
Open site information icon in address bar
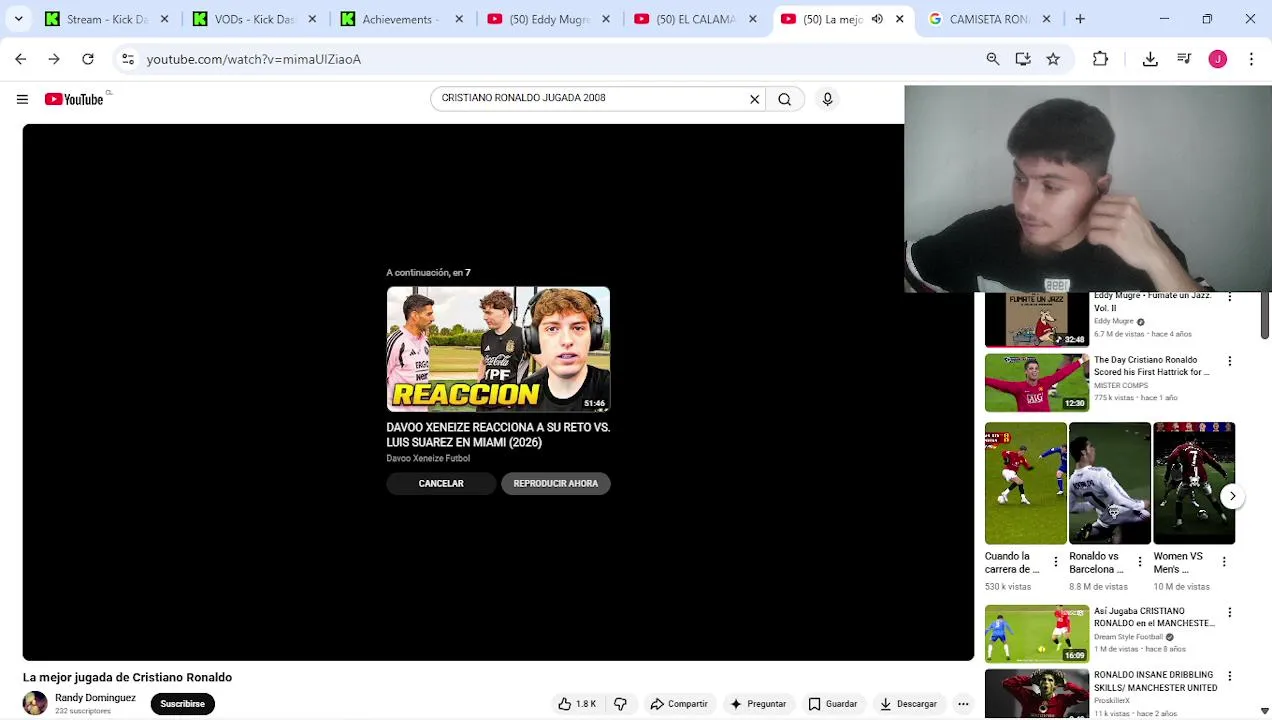128,59
